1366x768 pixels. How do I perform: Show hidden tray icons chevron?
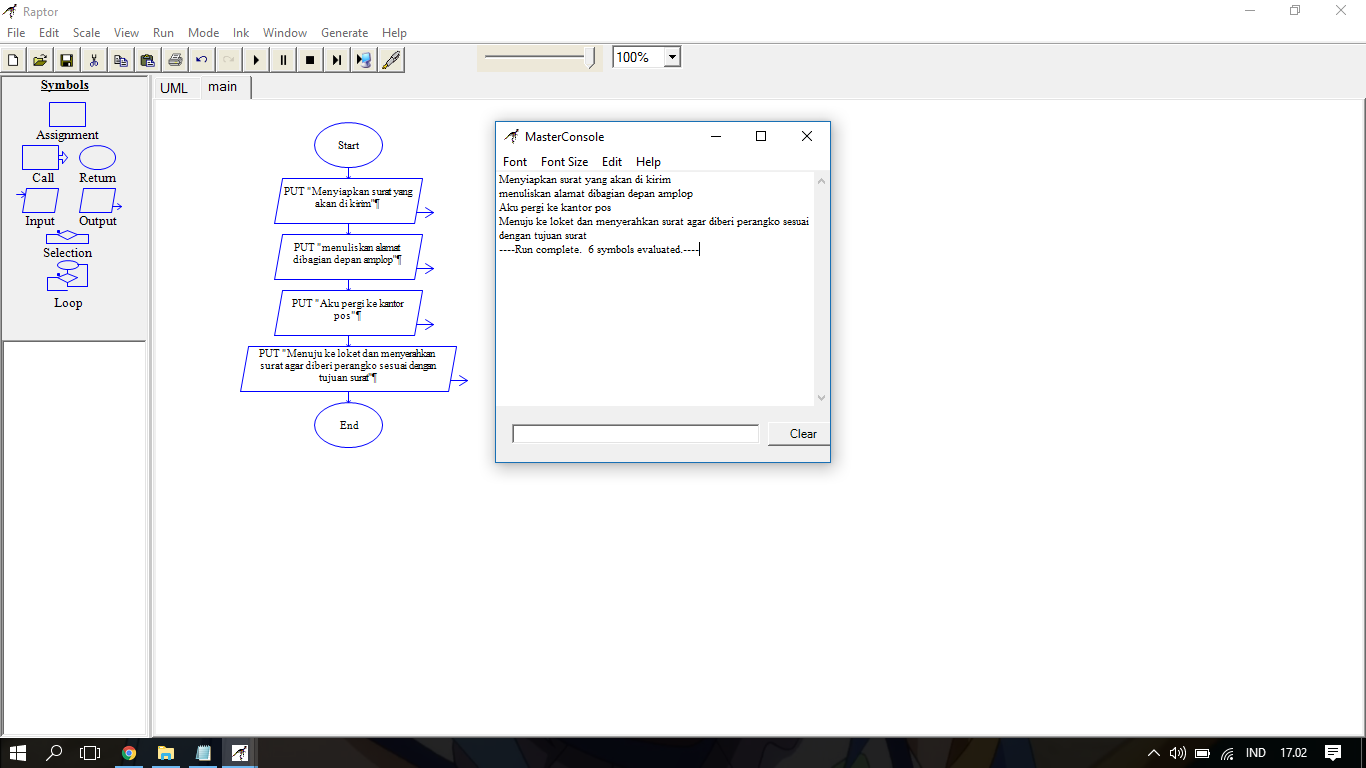[1153, 753]
